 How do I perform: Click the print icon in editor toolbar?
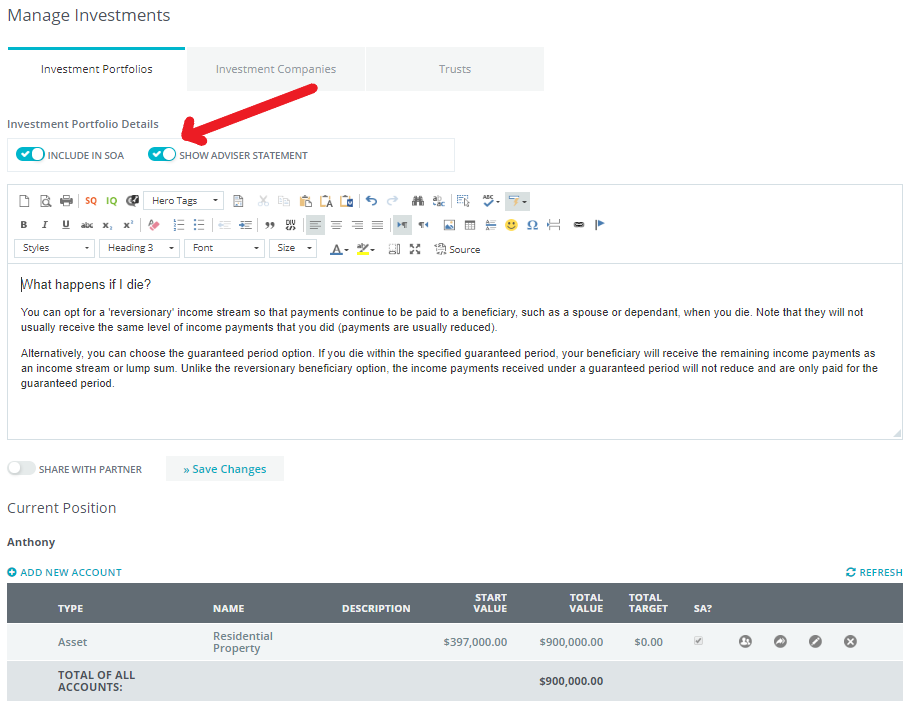point(66,201)
